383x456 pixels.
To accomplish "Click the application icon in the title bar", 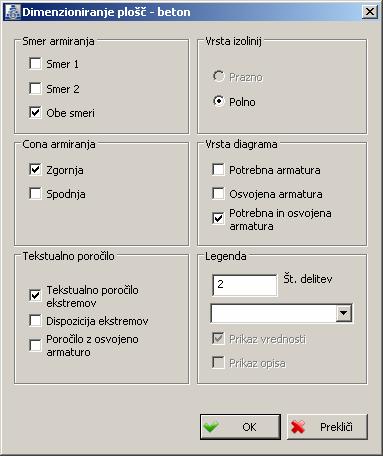I will [x=13, y=12].
